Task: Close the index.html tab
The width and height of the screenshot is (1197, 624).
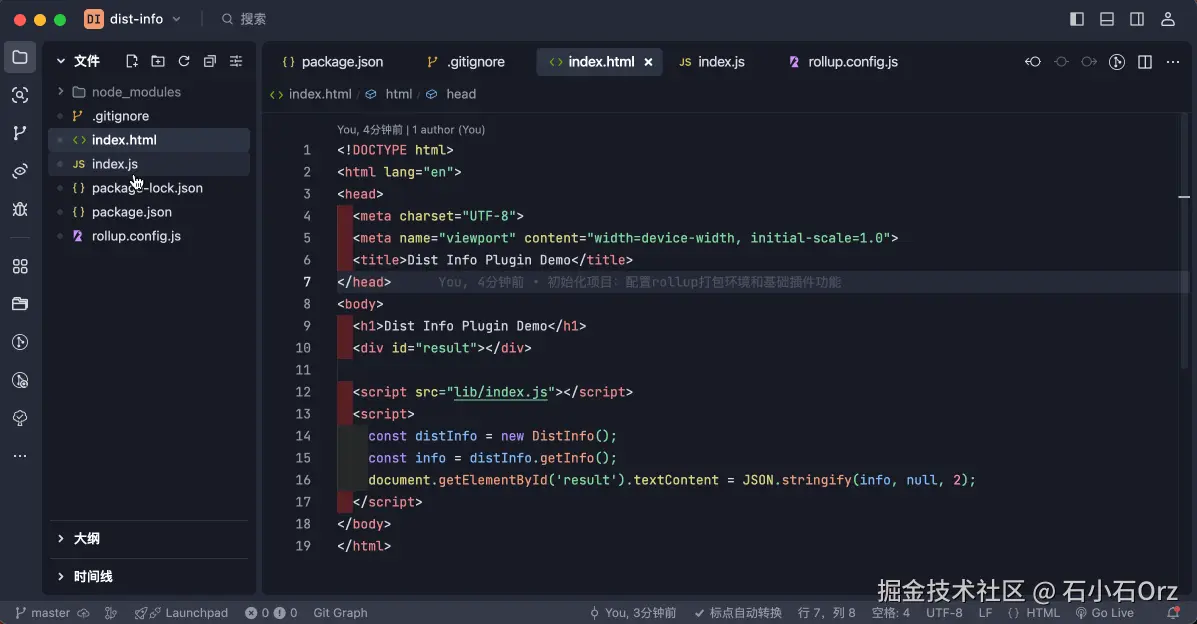Action: [648, 62]
